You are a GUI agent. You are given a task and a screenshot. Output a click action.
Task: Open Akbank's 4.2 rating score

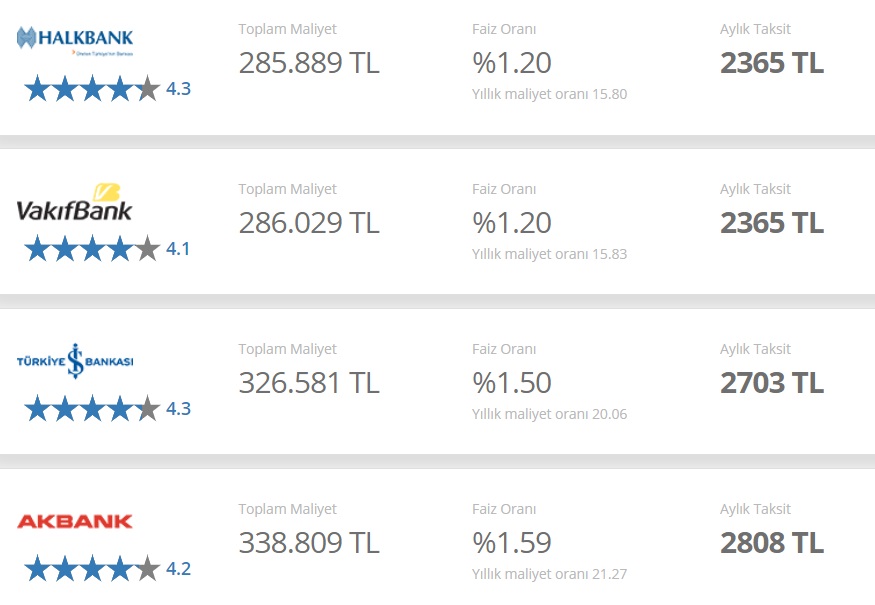[179, 569]
